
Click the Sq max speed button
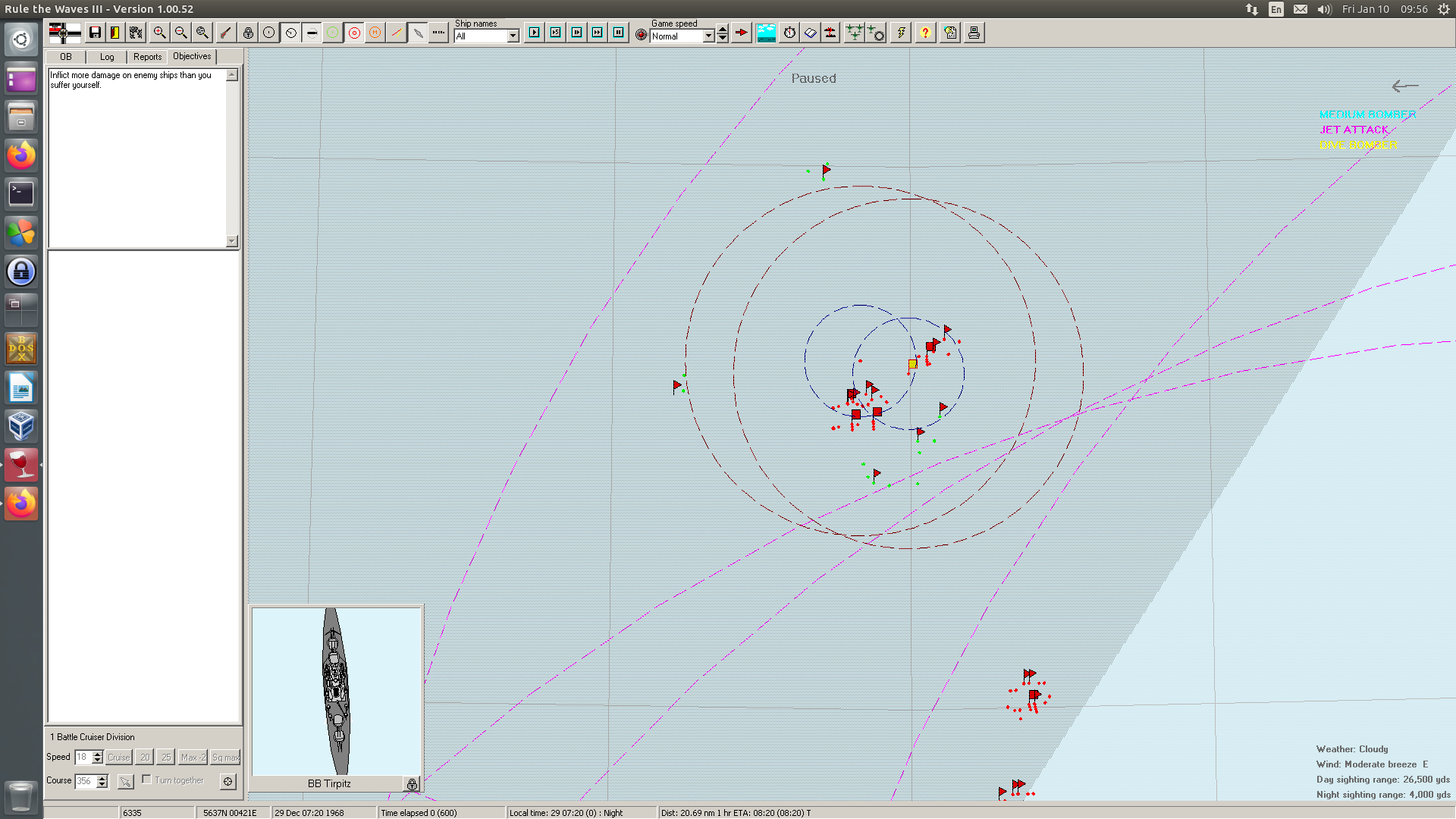pos(225,757)
